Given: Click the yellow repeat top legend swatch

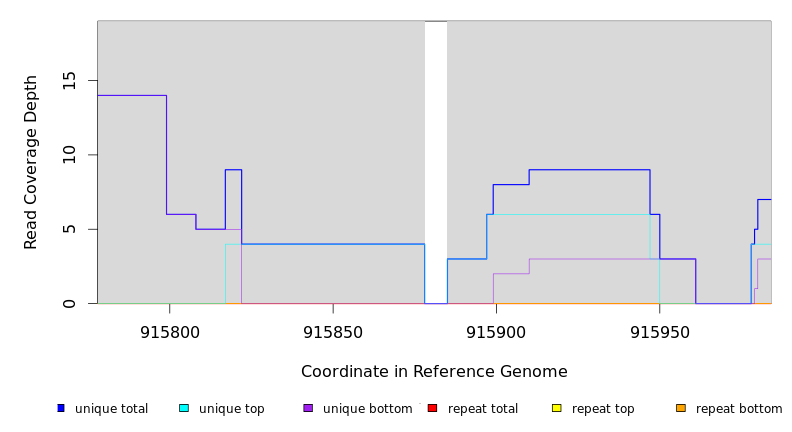Looking at the screenshot, I should 557,408.
